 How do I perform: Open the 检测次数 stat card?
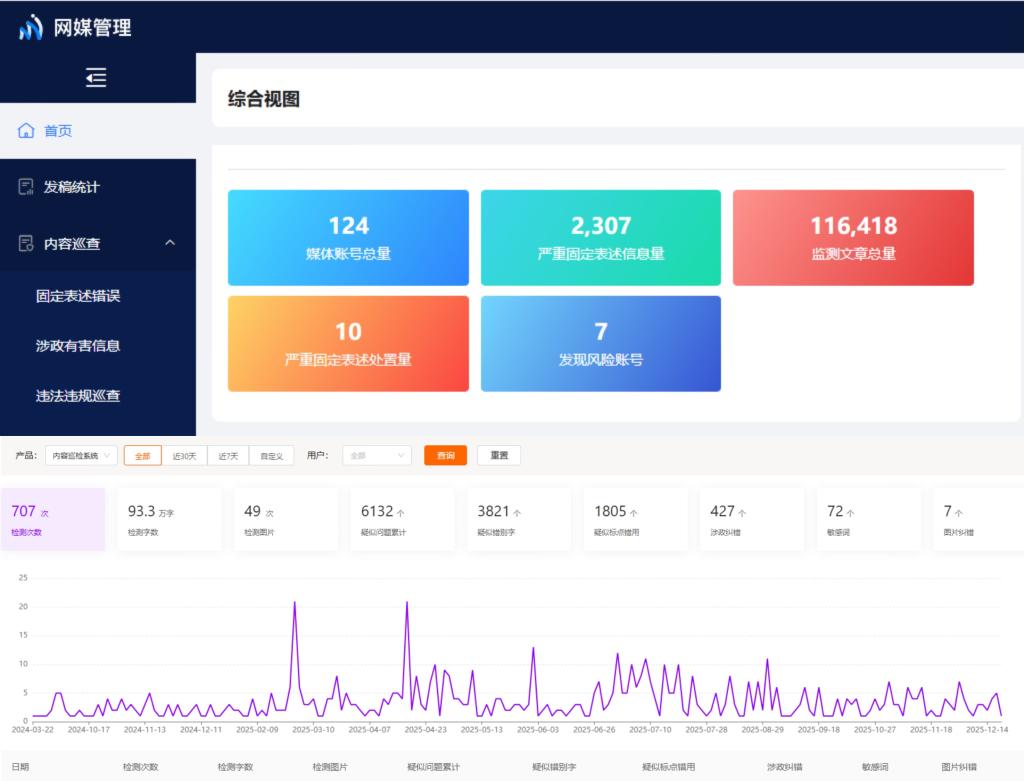52,518
